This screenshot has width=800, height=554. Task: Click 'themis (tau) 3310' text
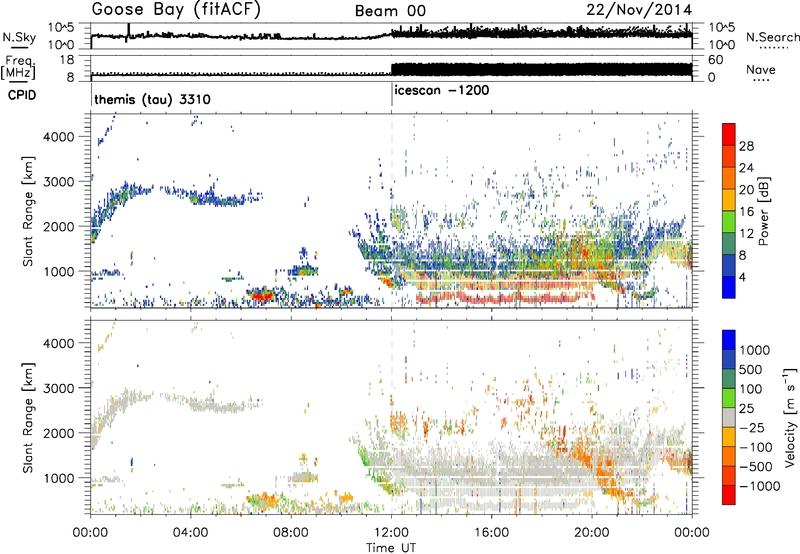click(x=152, y=99)
